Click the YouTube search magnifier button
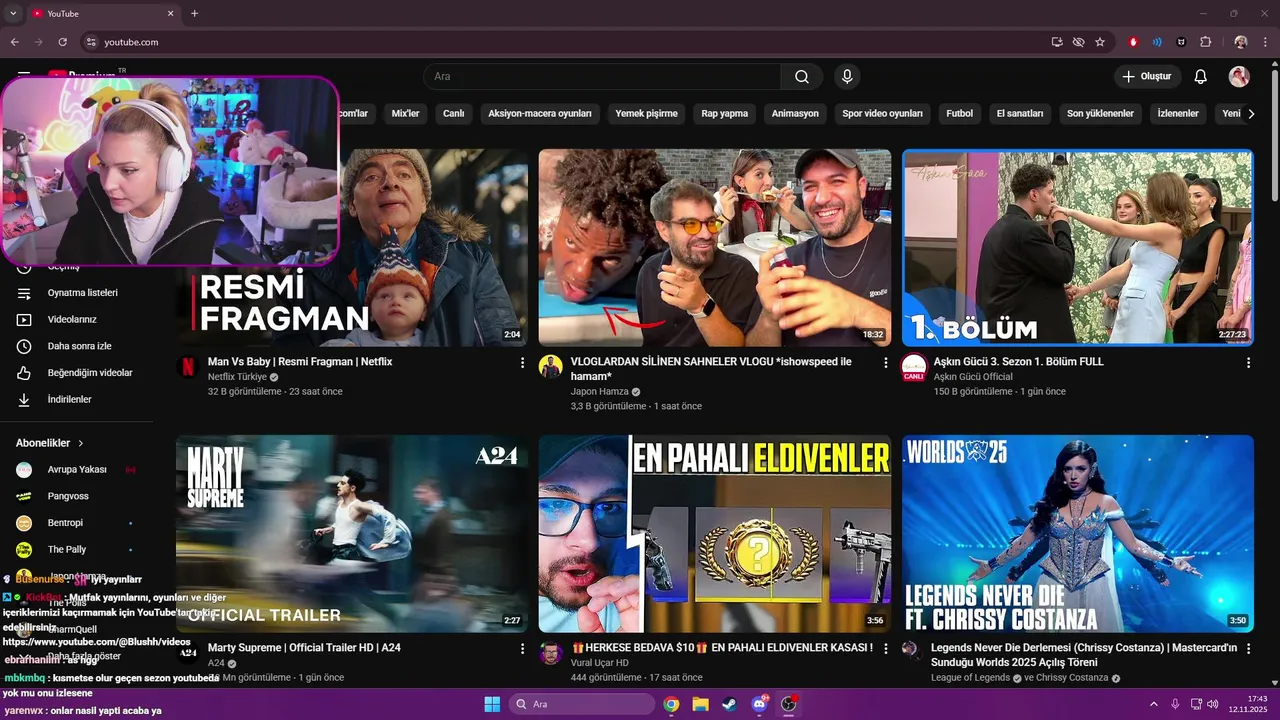Viewport: 1280px width, 720px height. pyautogui.click(x=802, y=77)
